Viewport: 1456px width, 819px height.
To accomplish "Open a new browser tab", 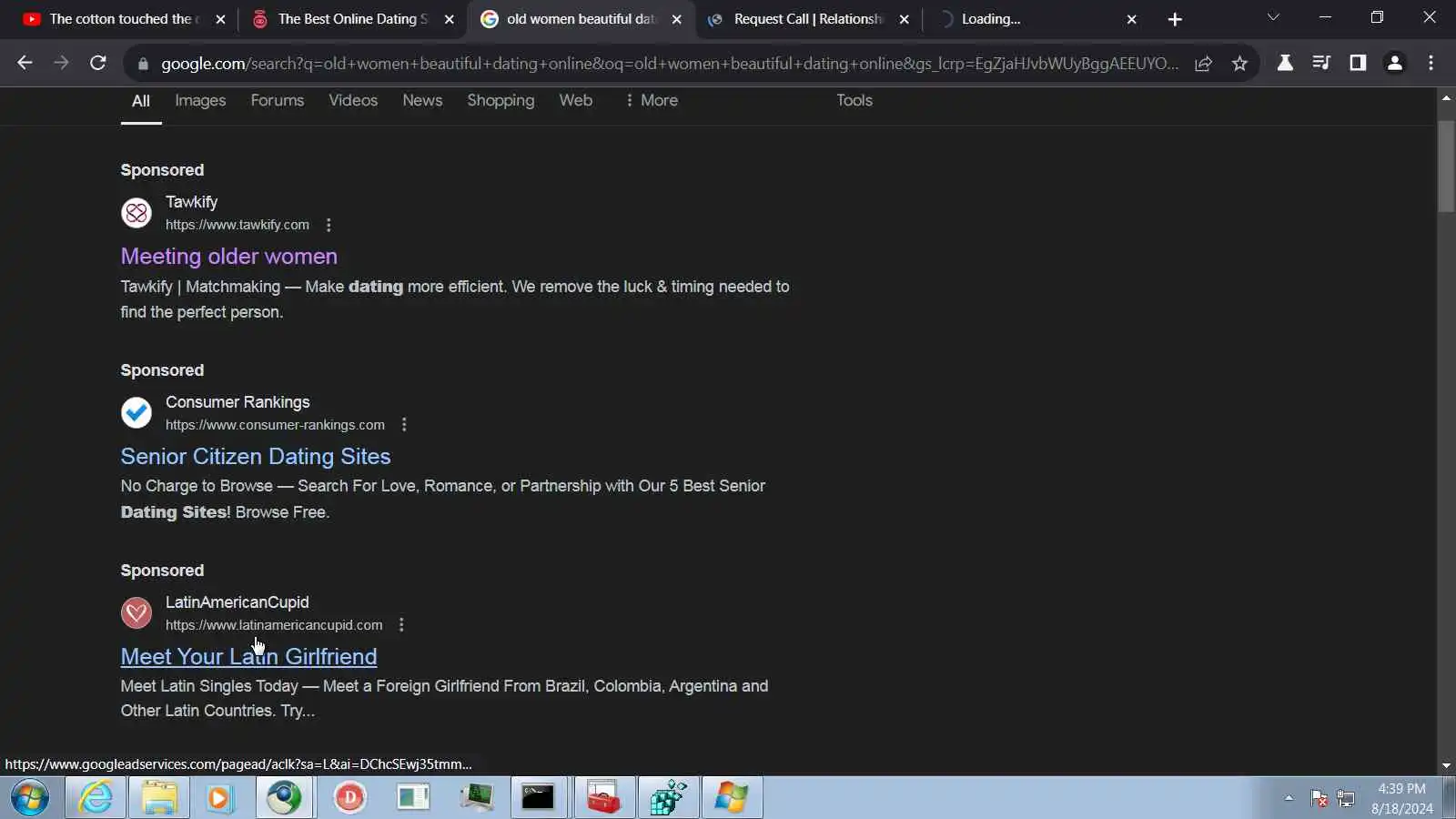I will (x=1175, y=19).
